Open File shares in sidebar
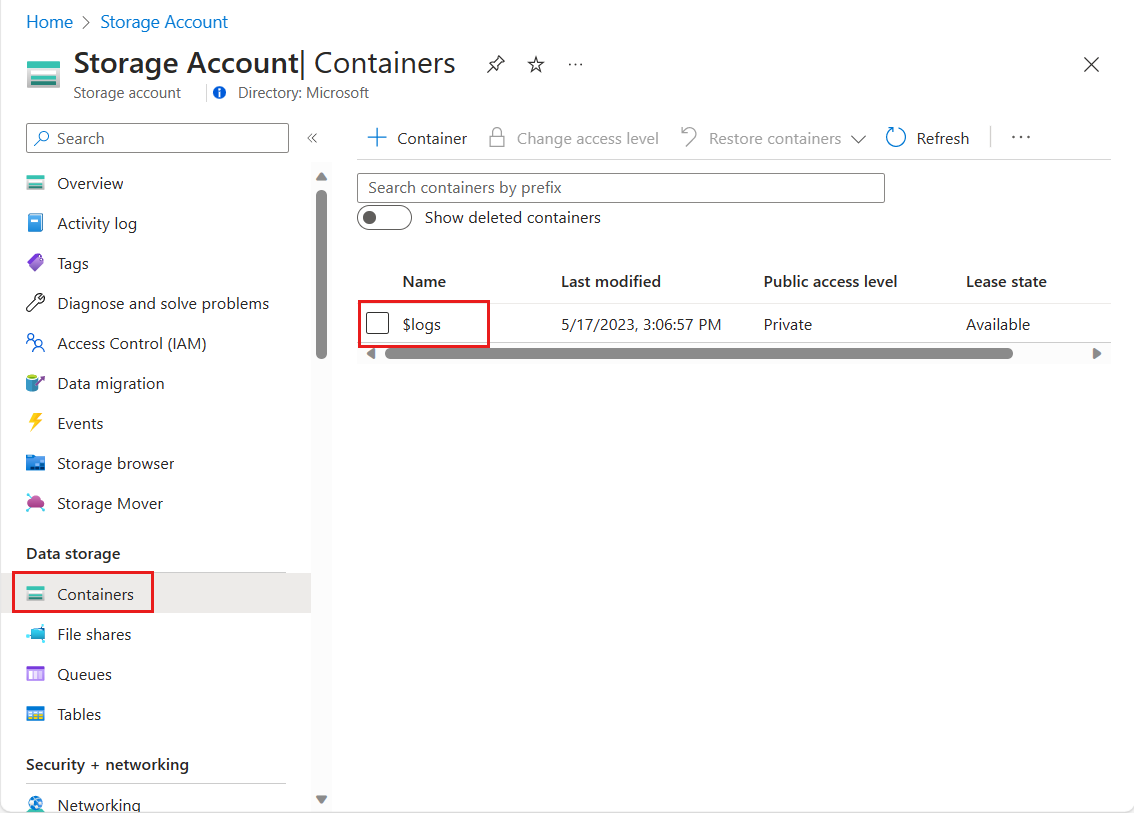1134x813 pixels. click(x=94, y=634)
